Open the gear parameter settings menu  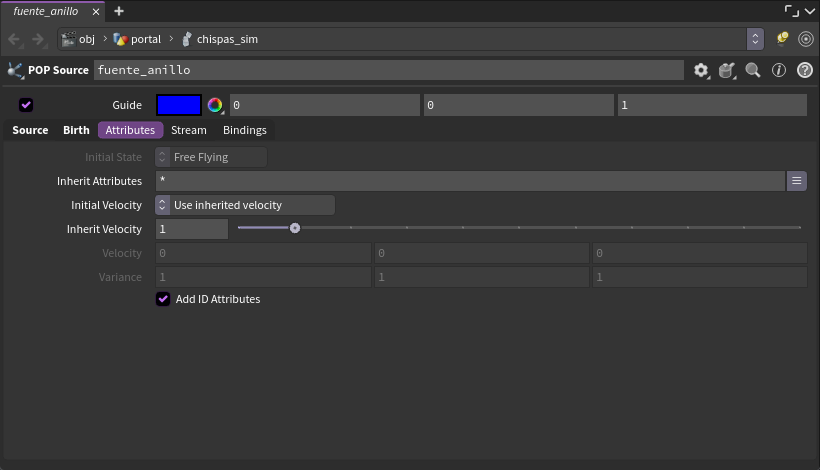point(701,70)
